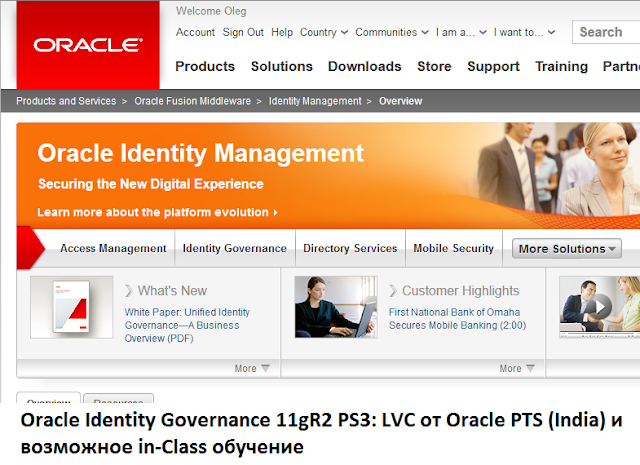
Task: Click the Oracle logo
Action: click(88, 45)
